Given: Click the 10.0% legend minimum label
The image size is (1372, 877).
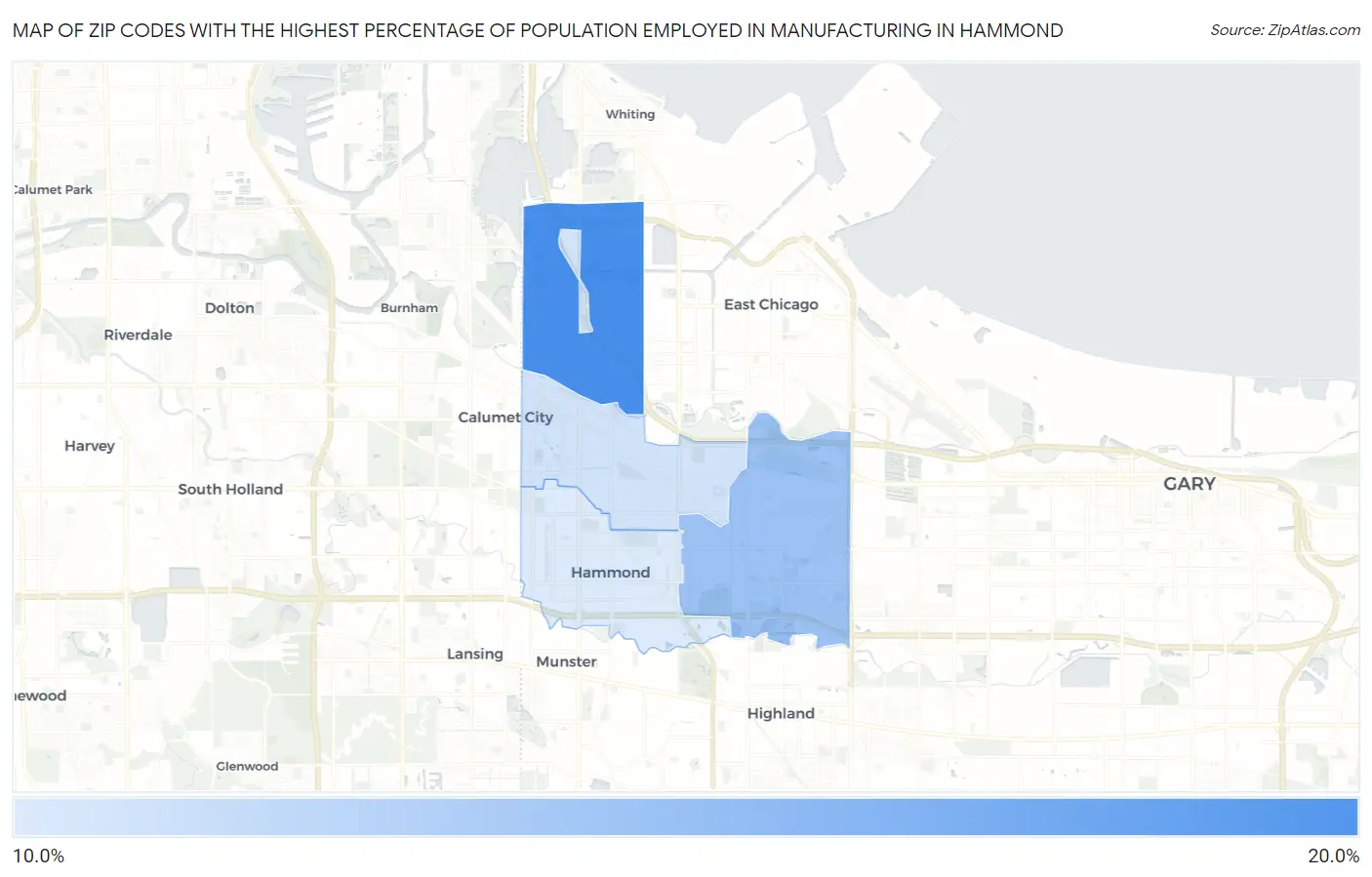Looking at the screenshot, I should [39, 857].
